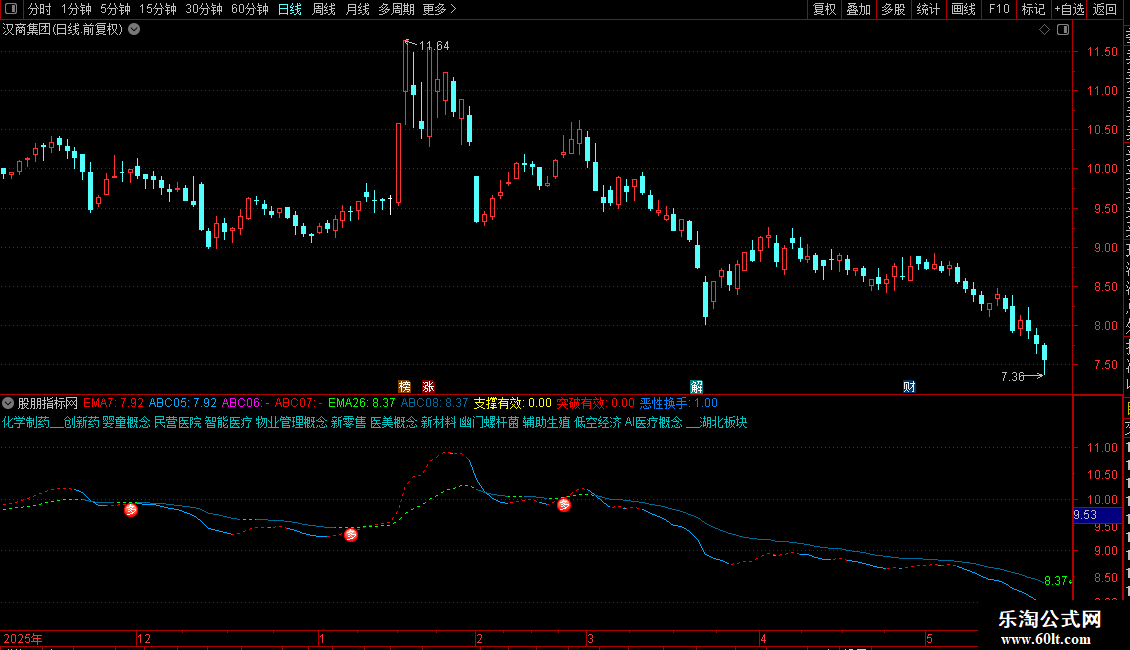The width and height of the screenshot is (1130, 650).
Task: Switch to 60分钟 period
Action: click(250, 9)
